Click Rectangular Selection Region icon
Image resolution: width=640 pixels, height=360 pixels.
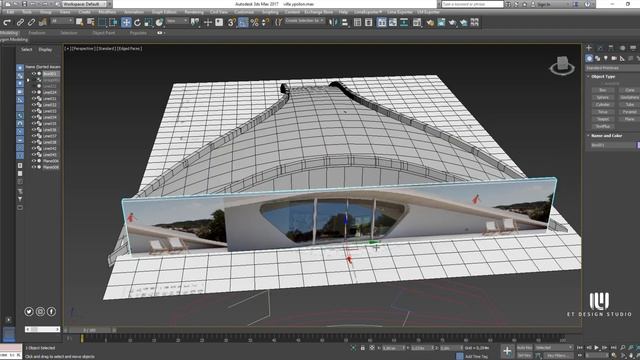pyautogui.click(x=102, y=22)
